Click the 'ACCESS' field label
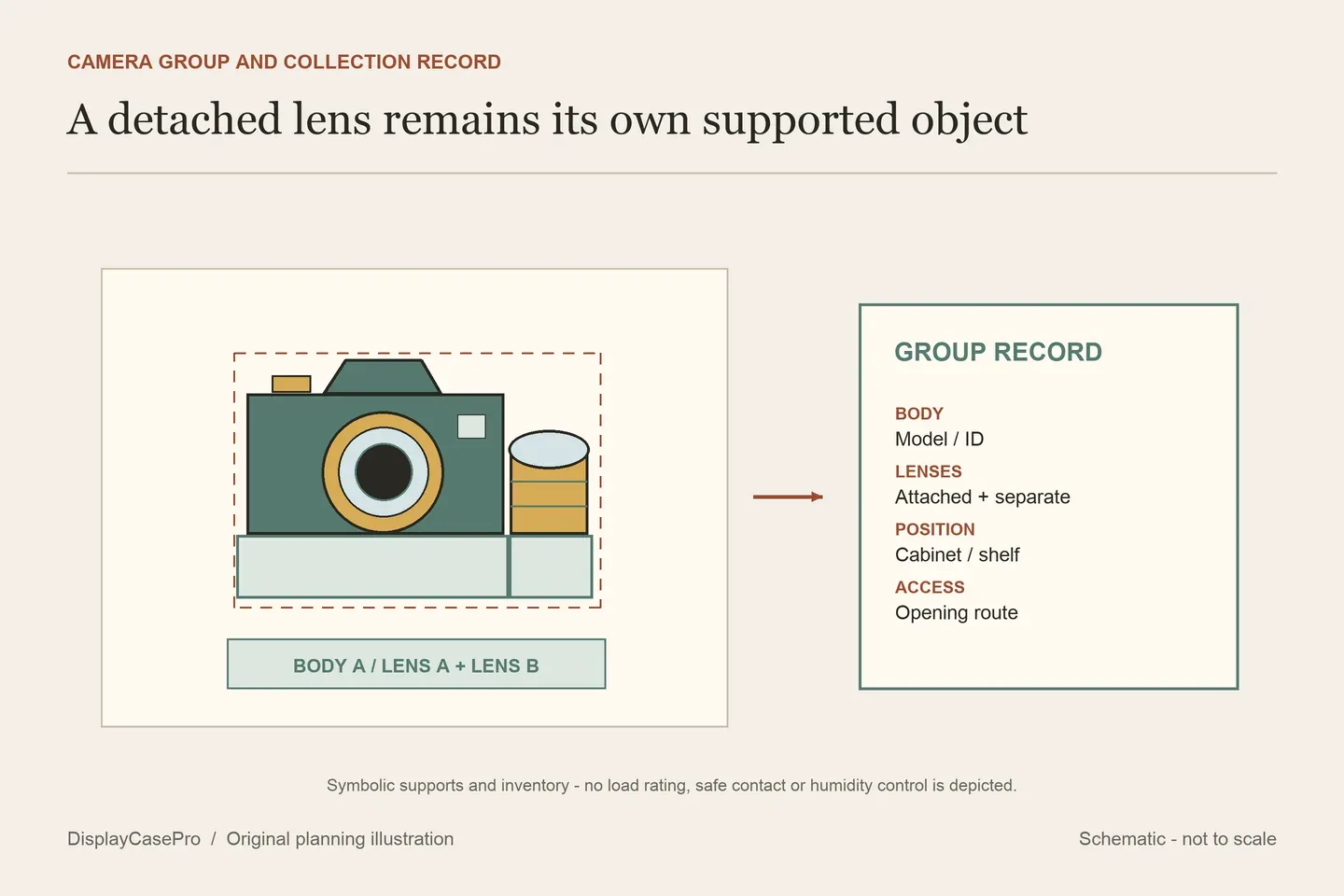This screenshot has height=896, width=1344. tap(930, 587)
